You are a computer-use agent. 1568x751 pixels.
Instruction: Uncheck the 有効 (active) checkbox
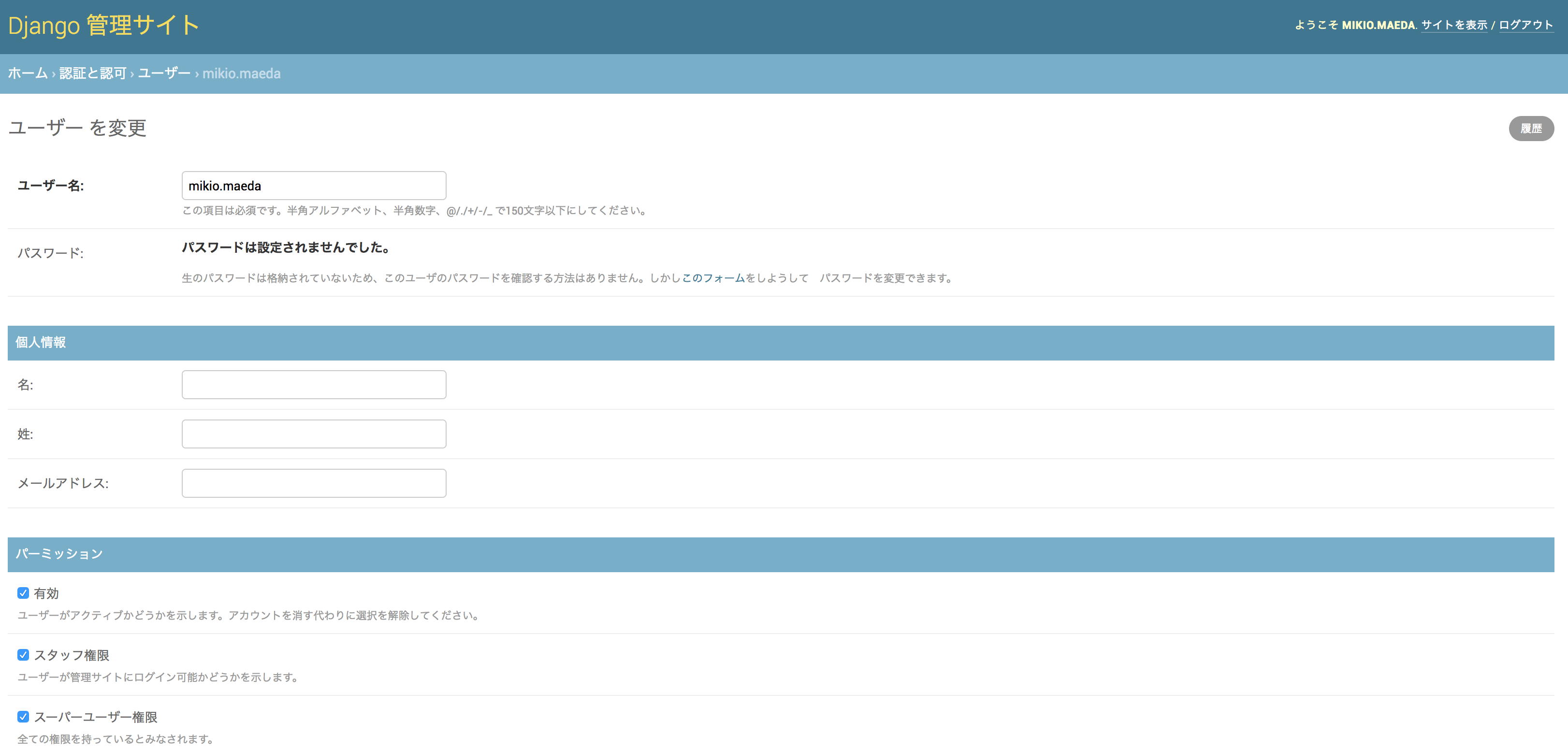click(x=23, y=592)
